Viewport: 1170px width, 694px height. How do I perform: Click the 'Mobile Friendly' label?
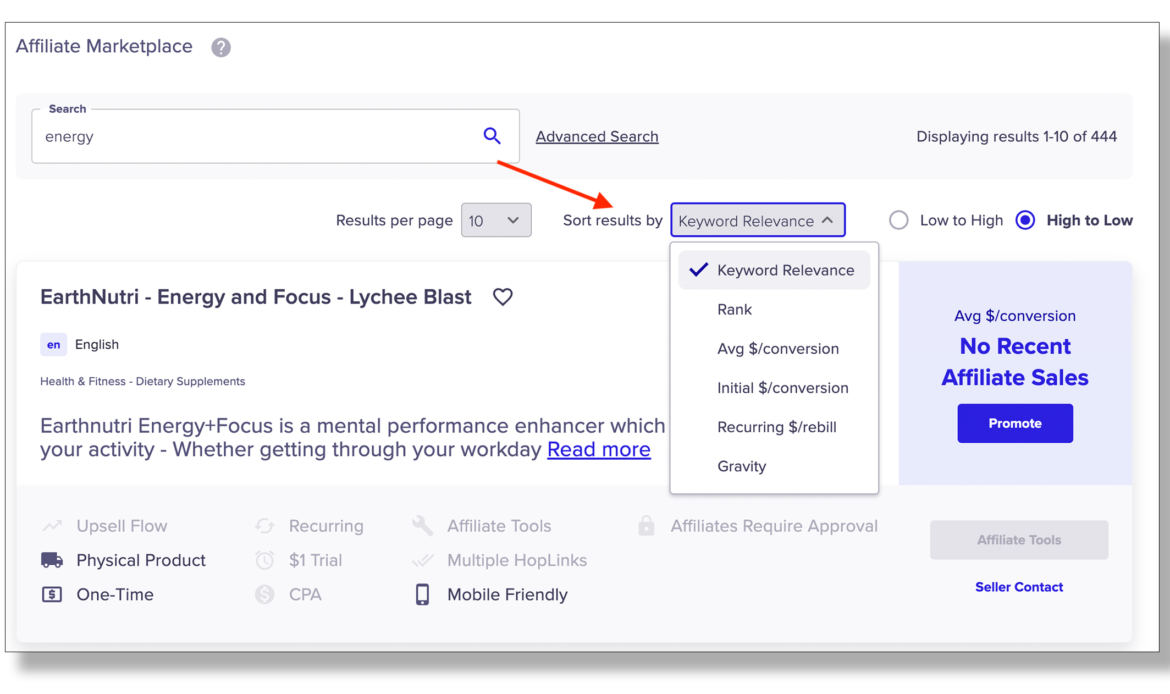point(507,595)
